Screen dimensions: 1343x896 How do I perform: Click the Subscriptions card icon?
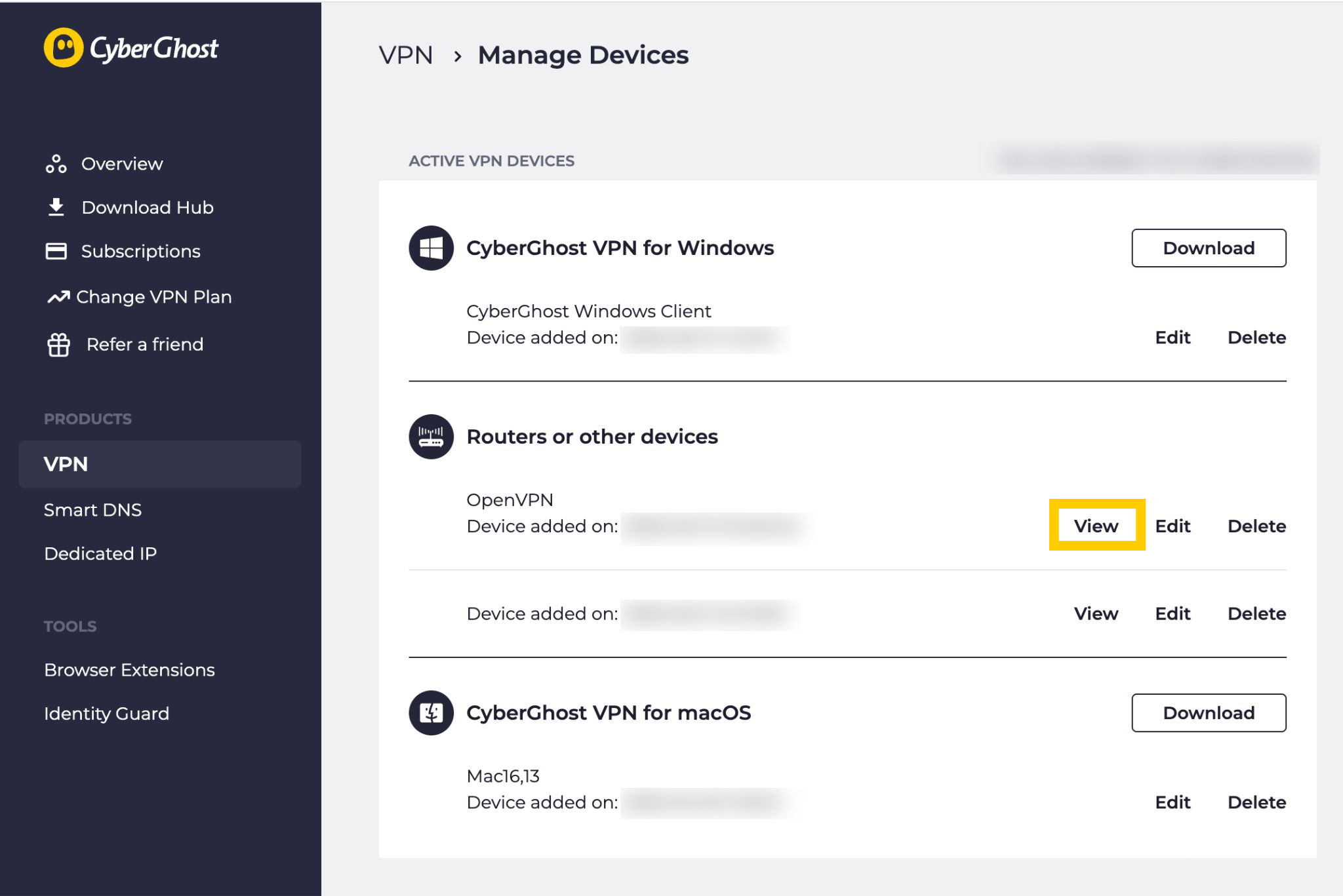coord(56,251)
